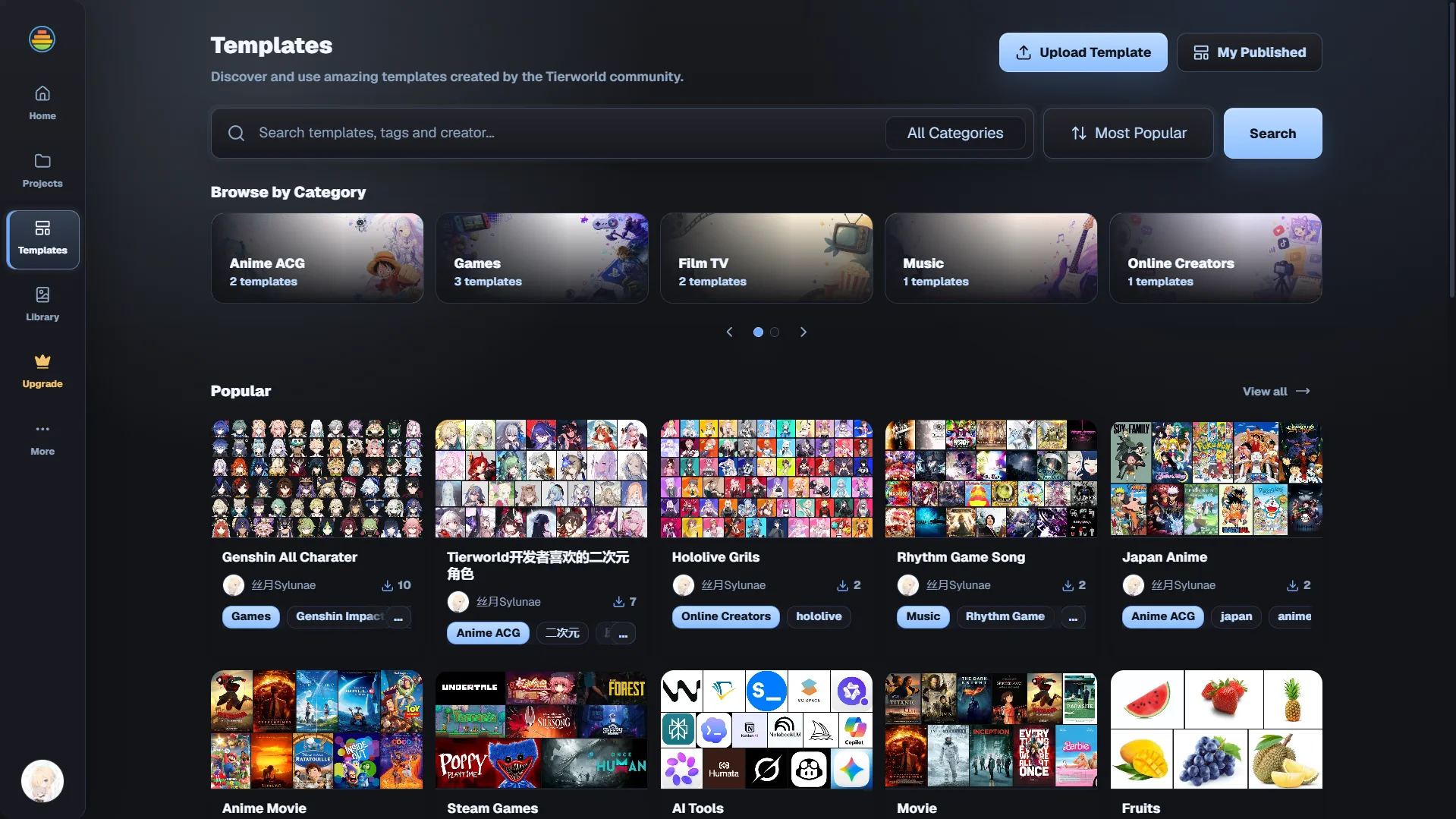1456x819 pixels.
Task: Click the page vertical scrollbar
Action: (1451, 152)
